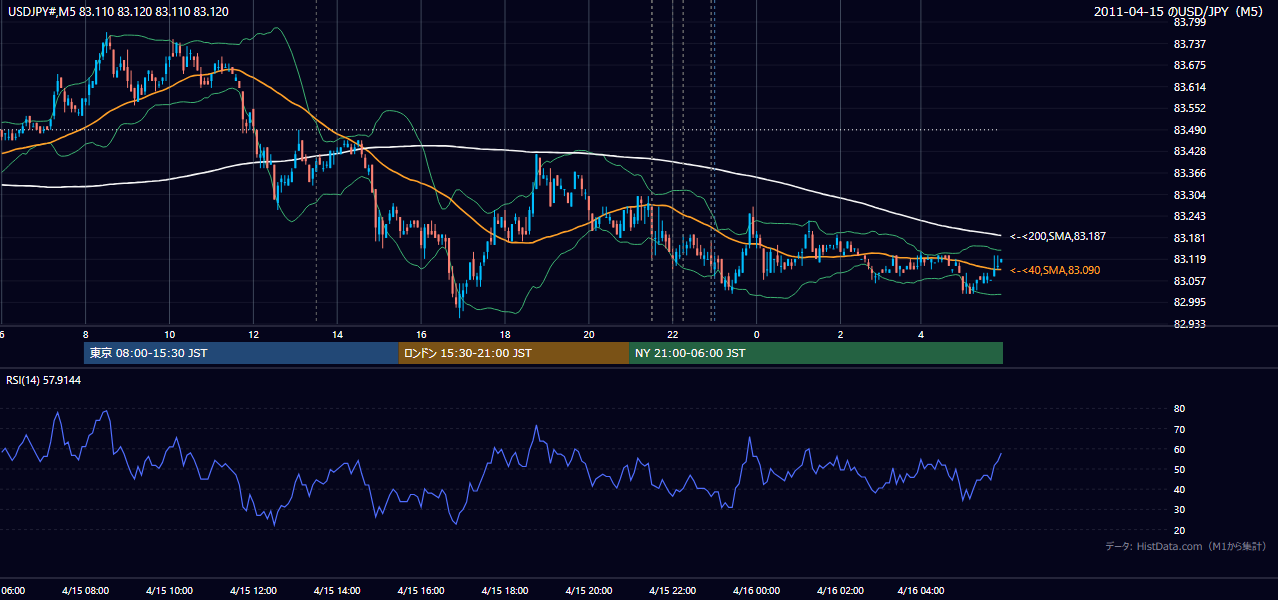This screenshot has width=1278, height=600.
Task: Select the 200 SMA label reading 83.187
Action: (x=1059, y=236)
